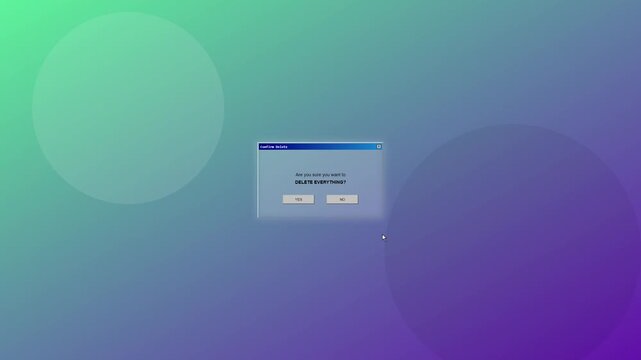Click the 'Are you sure you want to' text
Viewport: 641px width, 360px height.
[320, 174]
